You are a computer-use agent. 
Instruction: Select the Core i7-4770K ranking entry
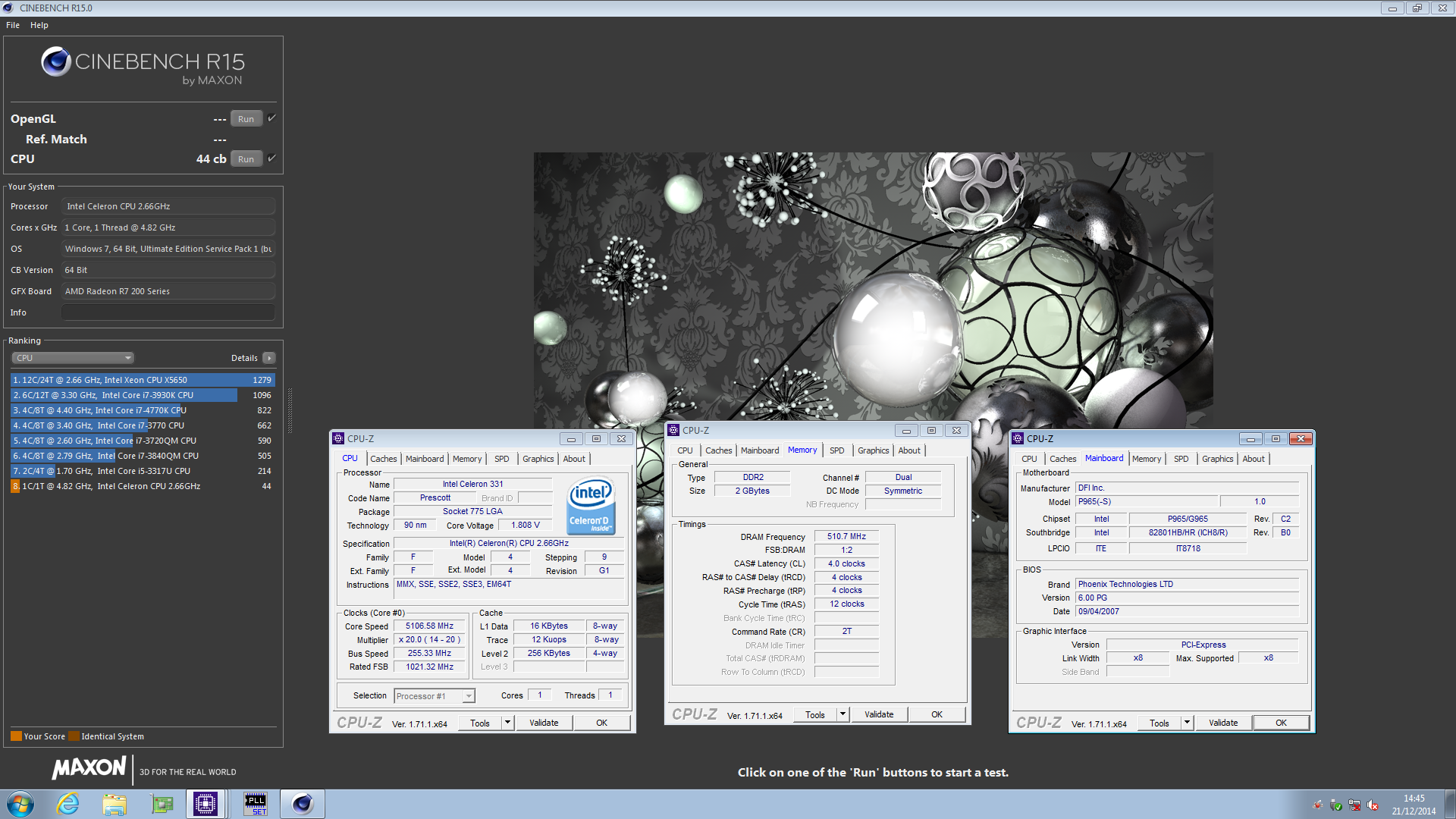[x=143, y=410]
